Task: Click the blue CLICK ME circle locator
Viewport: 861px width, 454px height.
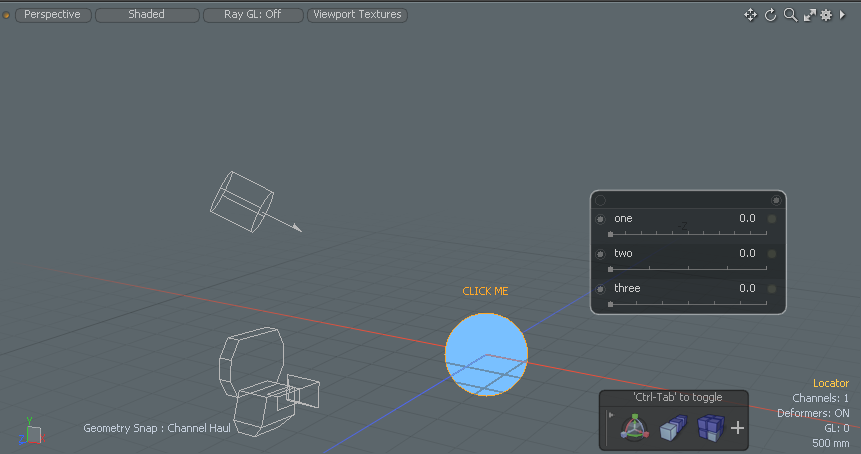Action: [x=486, y=354]
